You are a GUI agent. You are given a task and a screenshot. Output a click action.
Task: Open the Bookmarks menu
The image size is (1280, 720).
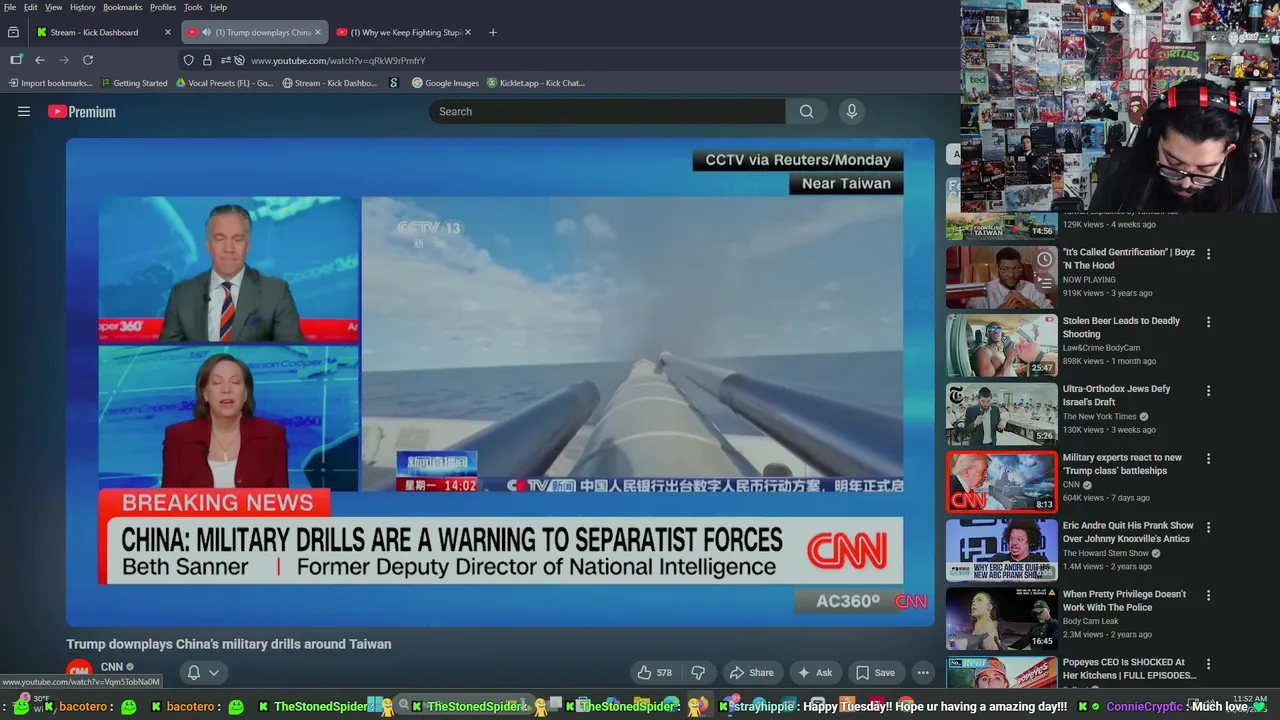click(123, 7)
